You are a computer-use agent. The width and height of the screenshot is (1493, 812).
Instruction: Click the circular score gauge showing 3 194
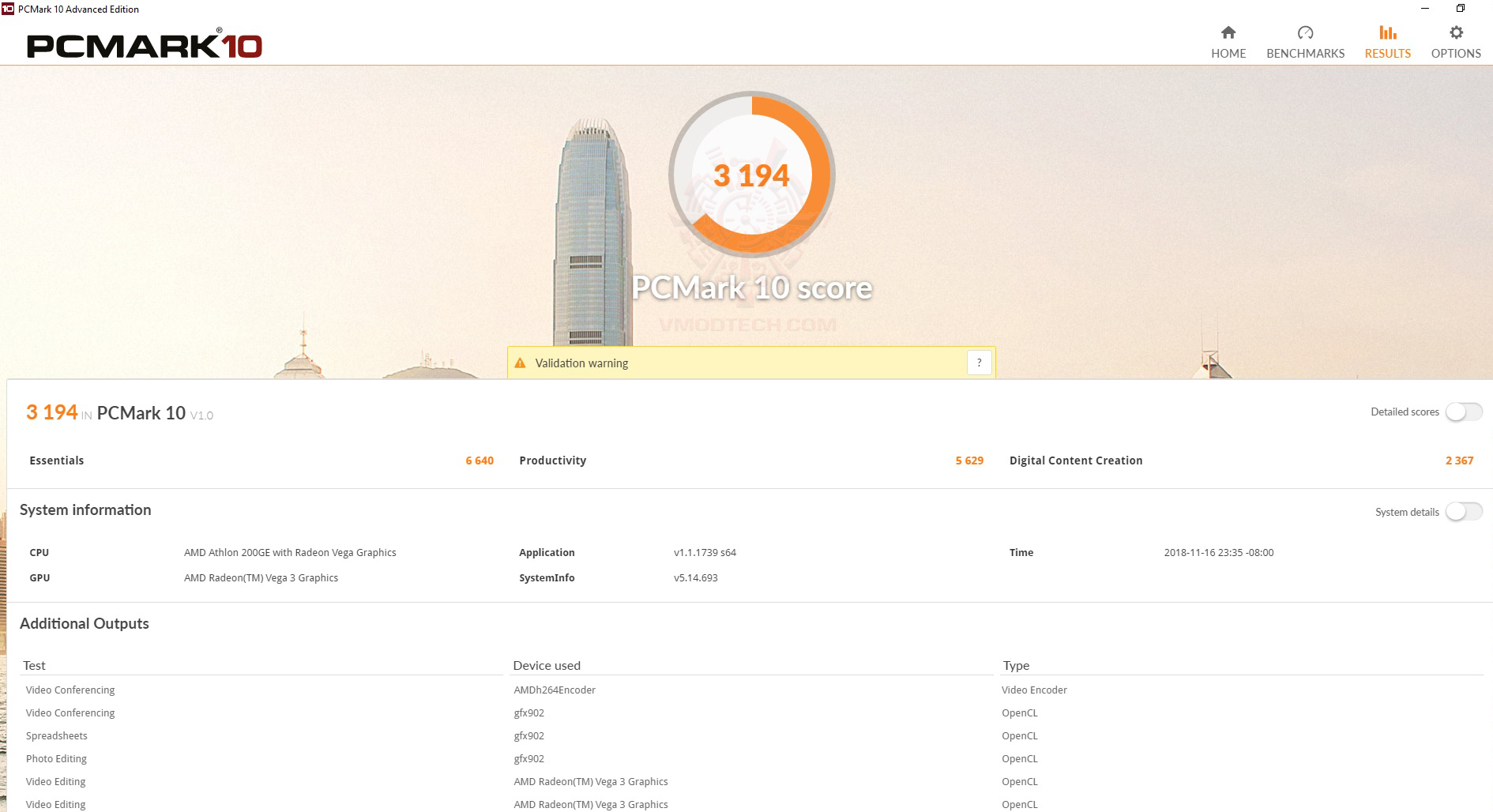[x=752, y=175]
